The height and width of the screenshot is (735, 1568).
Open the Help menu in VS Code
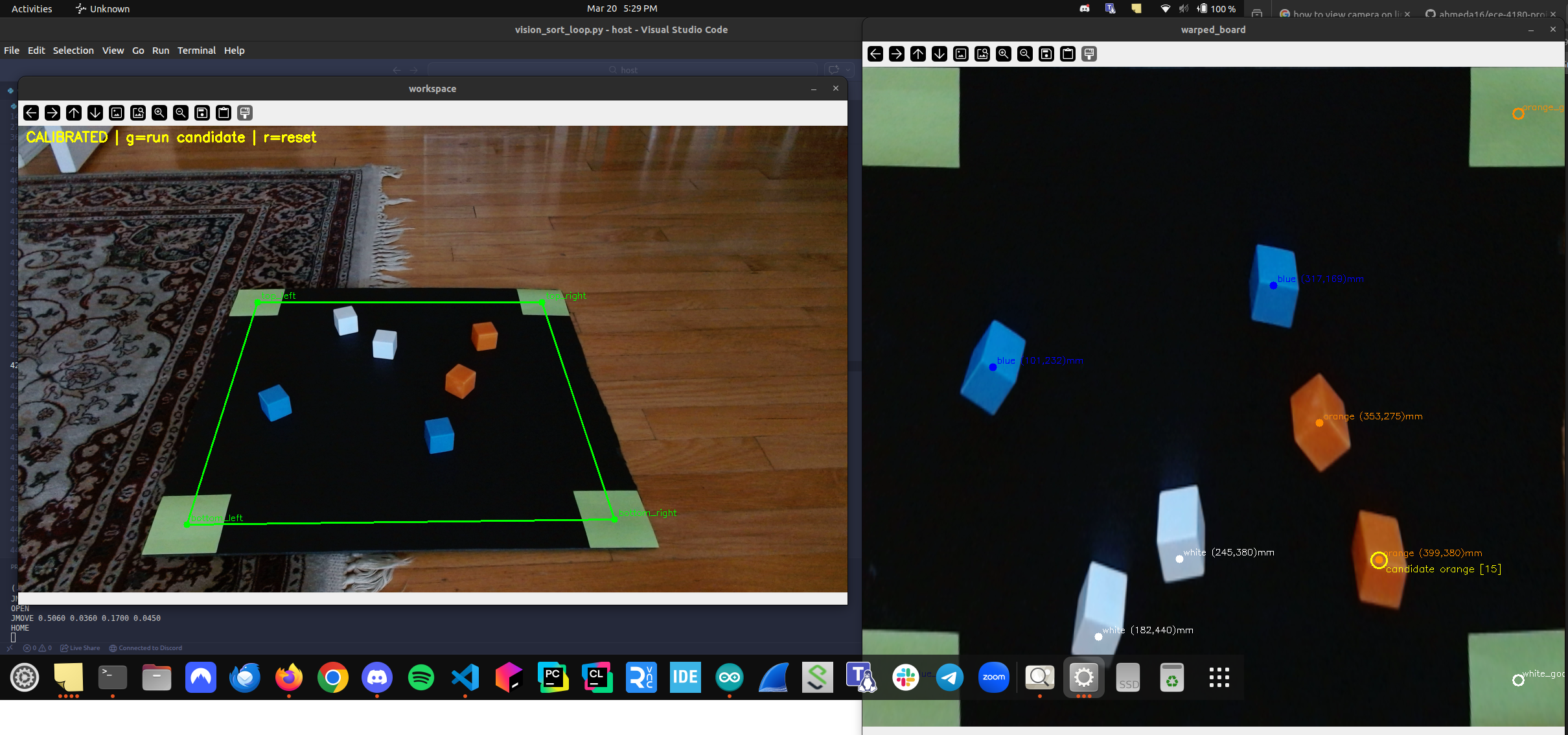[235, 51]
